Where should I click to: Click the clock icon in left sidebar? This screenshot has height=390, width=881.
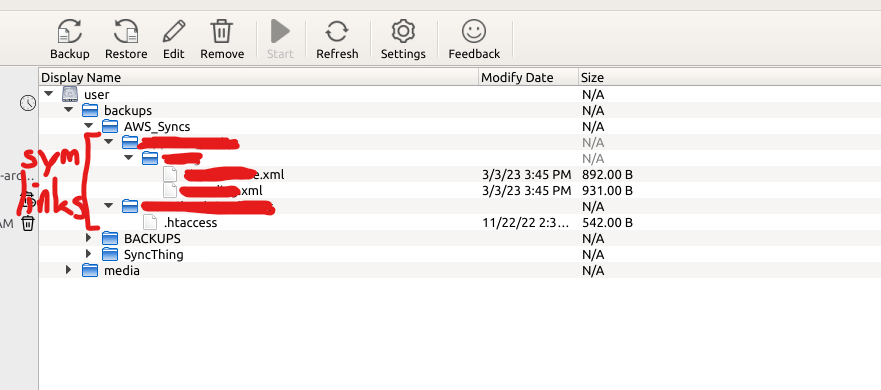28,103
